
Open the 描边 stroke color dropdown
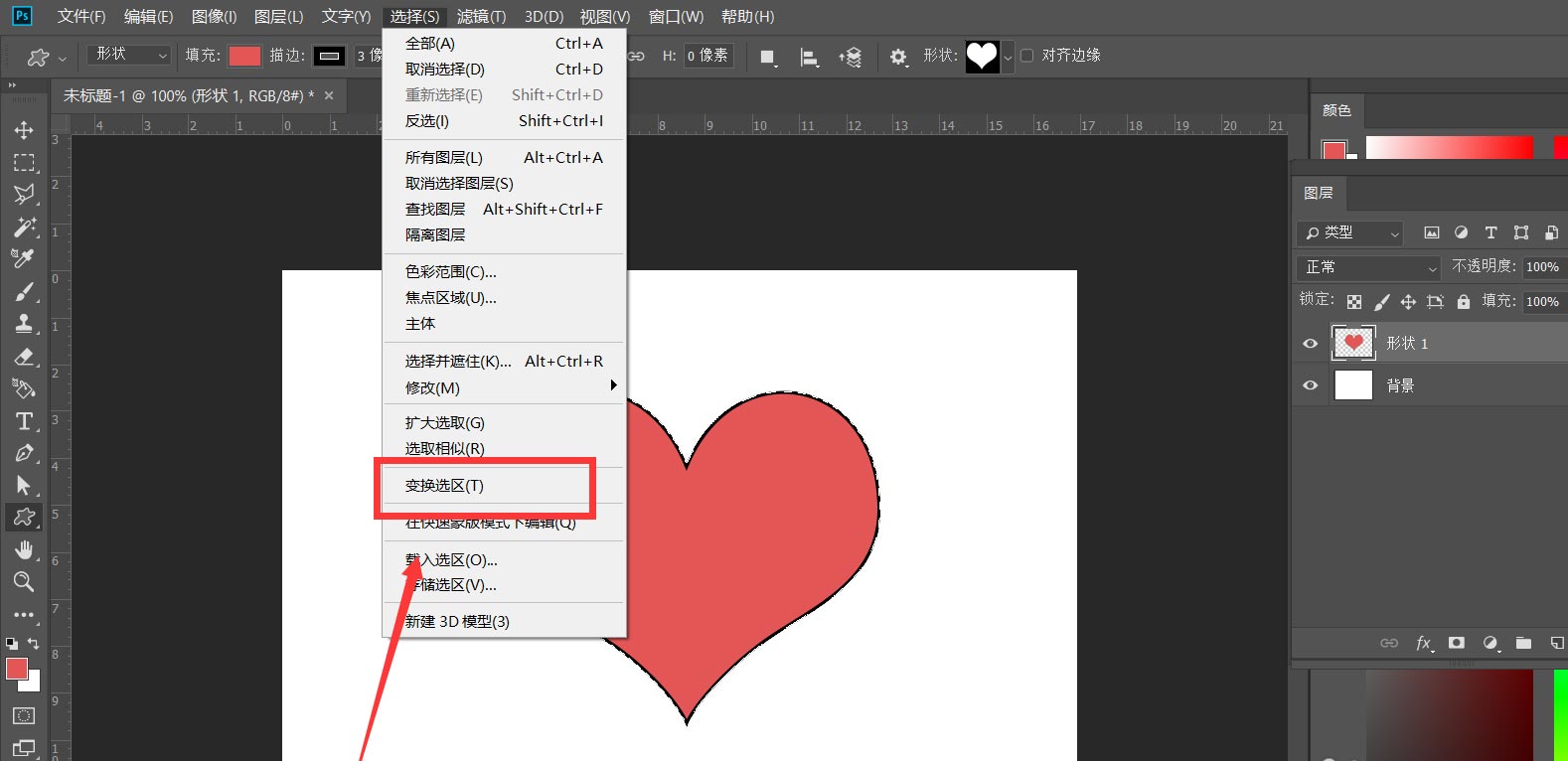click(x=330, y=56)
